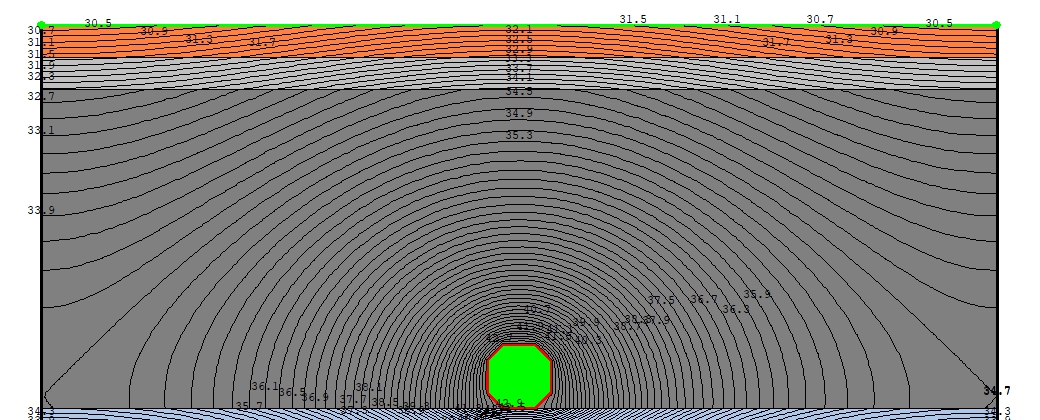The width and height of the screenshot is (1040, 420).
Task: Click the 36.7 contour label right of the pipe
Action: [x=704, y=299]
